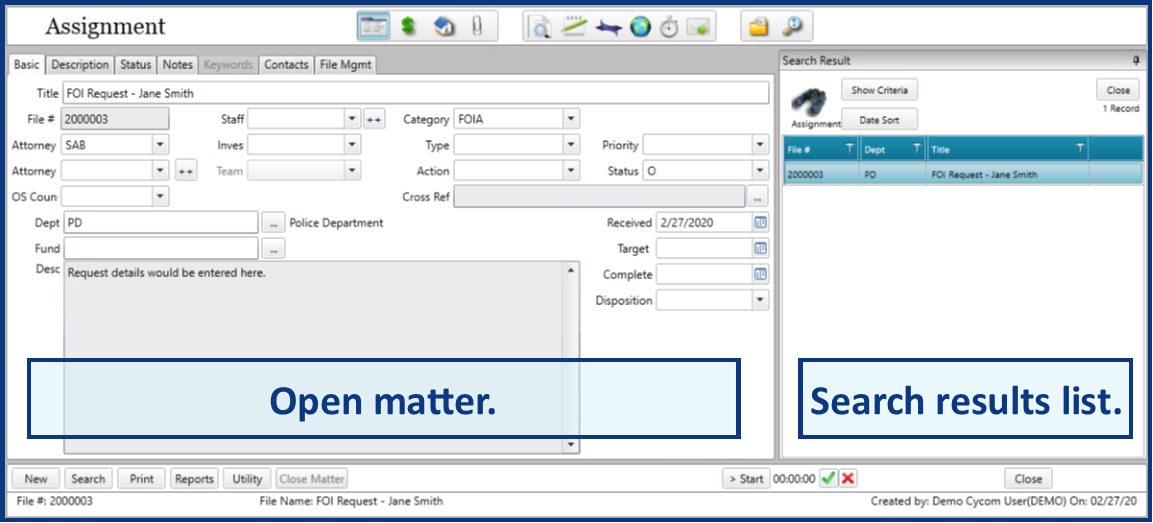Filter the Title column in results
This screenshot has width=1153, height=523.
coord(1080,149)
